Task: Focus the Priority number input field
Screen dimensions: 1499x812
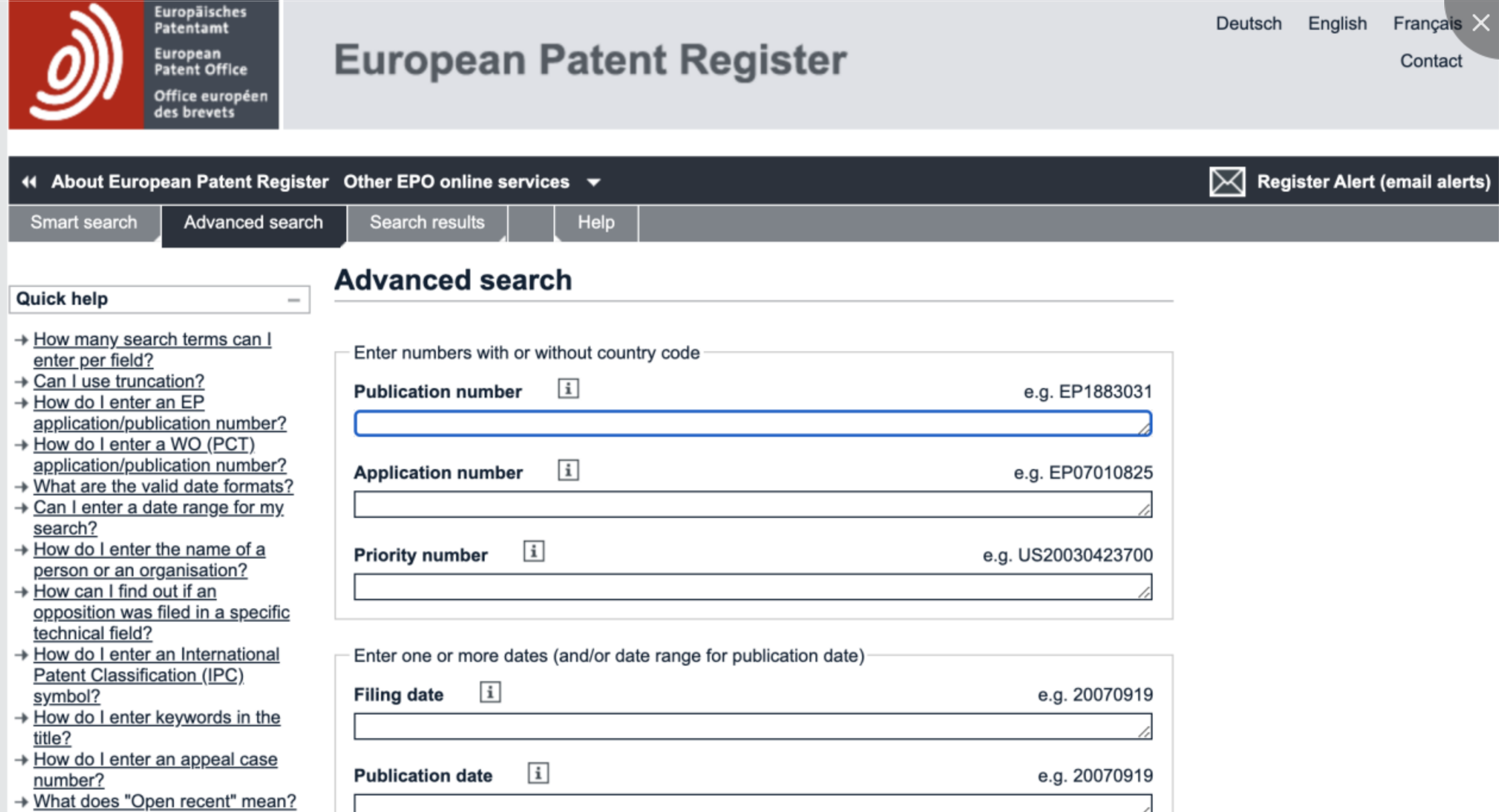Action: tap(752, 587)
